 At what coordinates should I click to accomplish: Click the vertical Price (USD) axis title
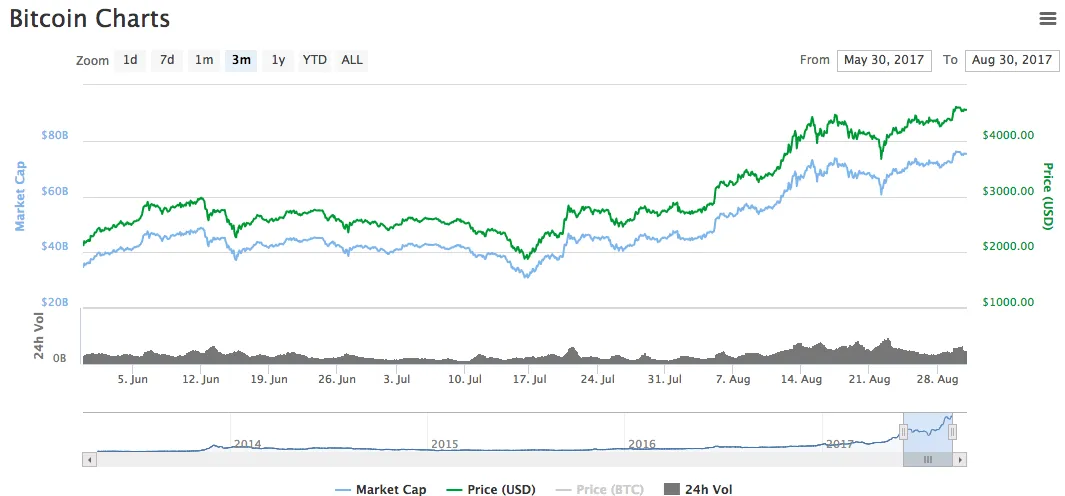click(x=1047, y=196)
